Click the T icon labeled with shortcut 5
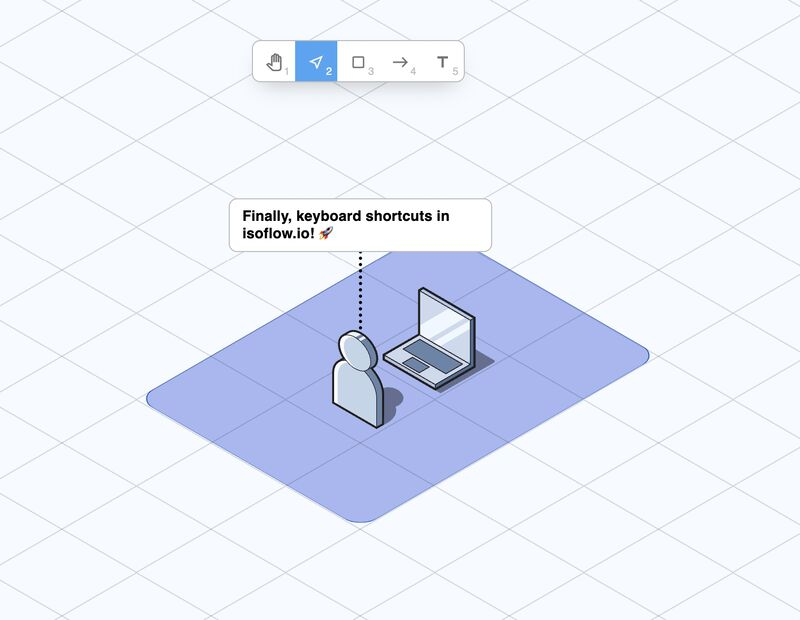The height and width of the screenshot is (620, 800). 440,62
